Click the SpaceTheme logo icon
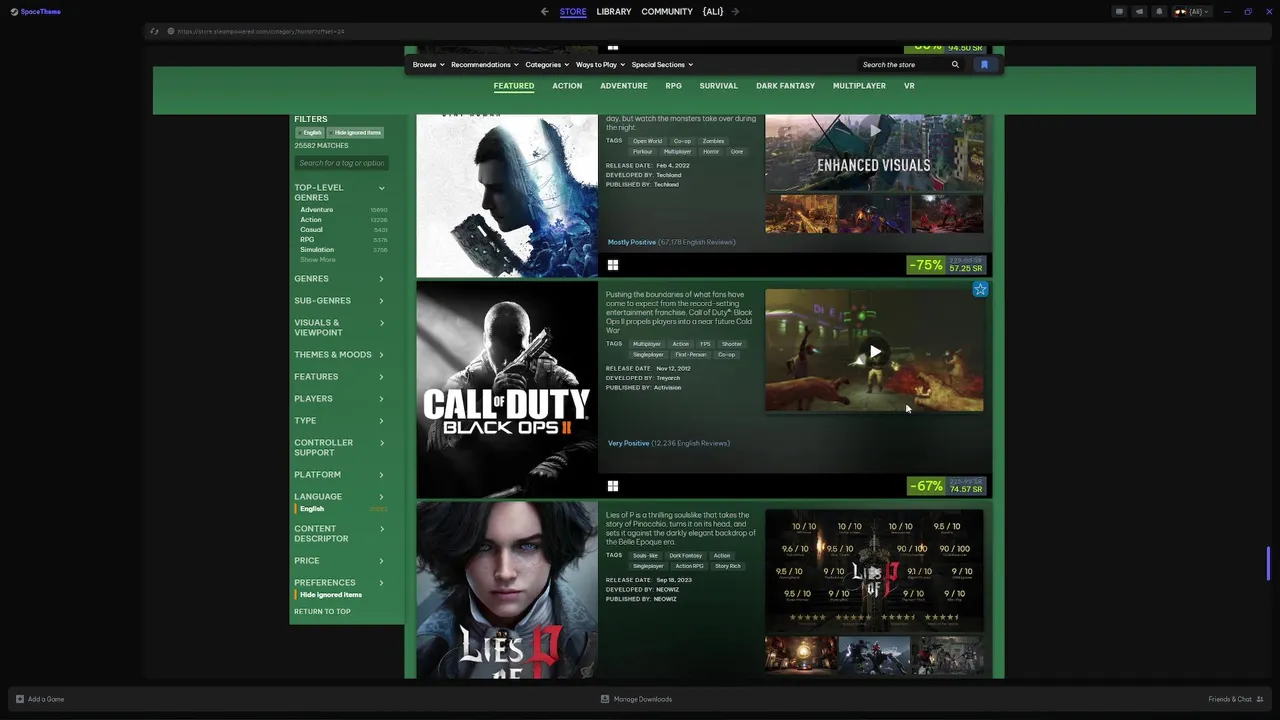The height and width of the screenshot is (720, 1280). pyautogui.click(x=14, y=12)
